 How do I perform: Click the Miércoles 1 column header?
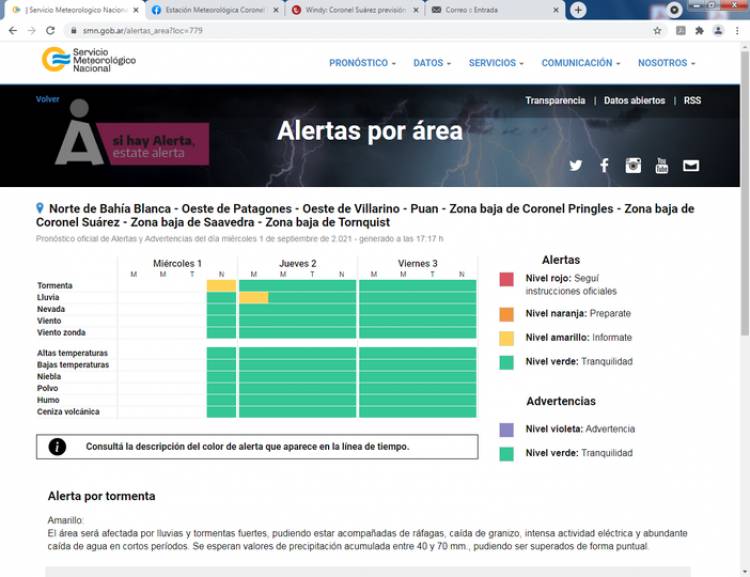tap(177, 263)
